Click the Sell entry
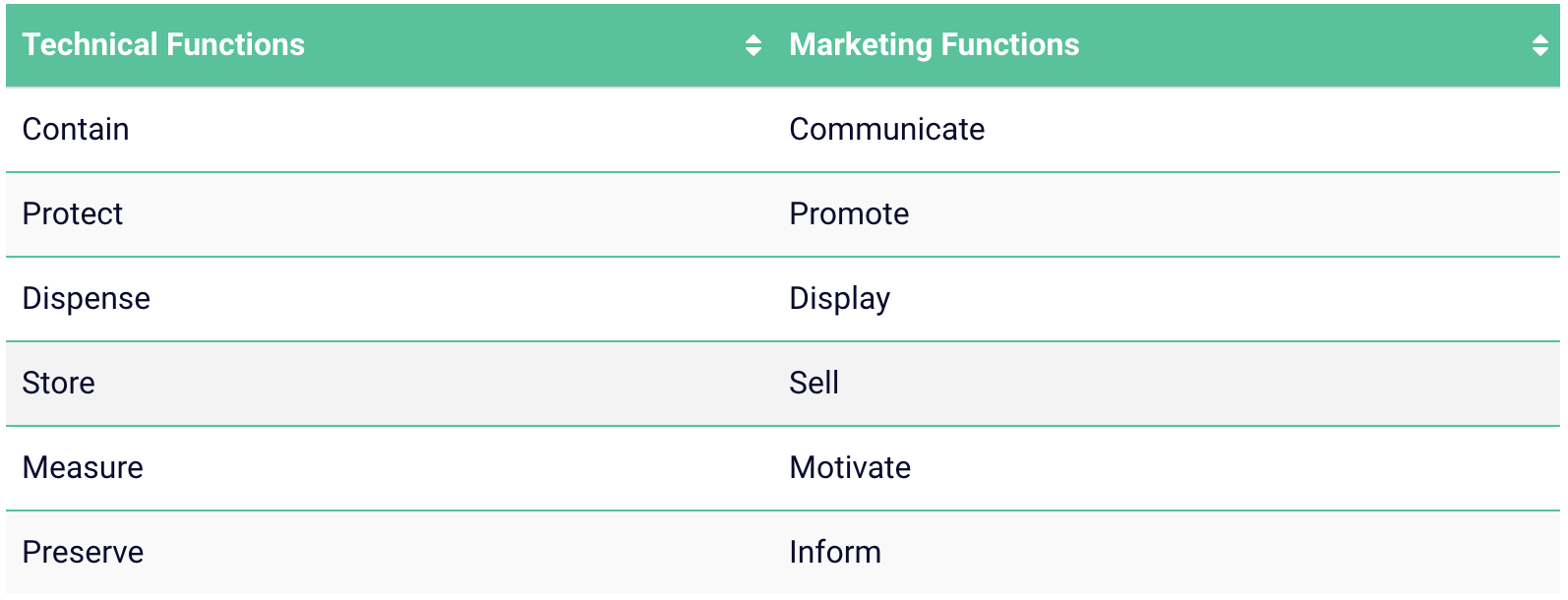The image size is (1568, 600). (x=814, y=384)
